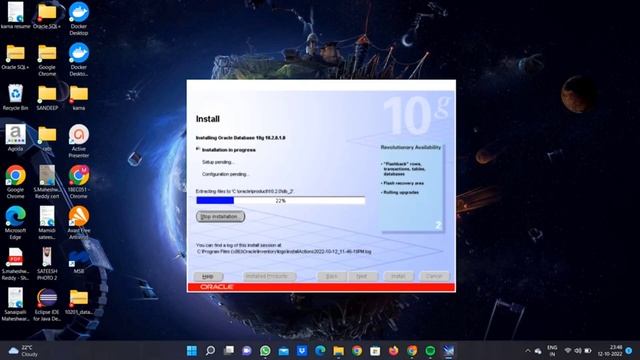The width and height of the screenshot is (640, 360).
Task: Select the Eclipse IDE for Java desktop shortcut
Action: [x=47, y=304]
